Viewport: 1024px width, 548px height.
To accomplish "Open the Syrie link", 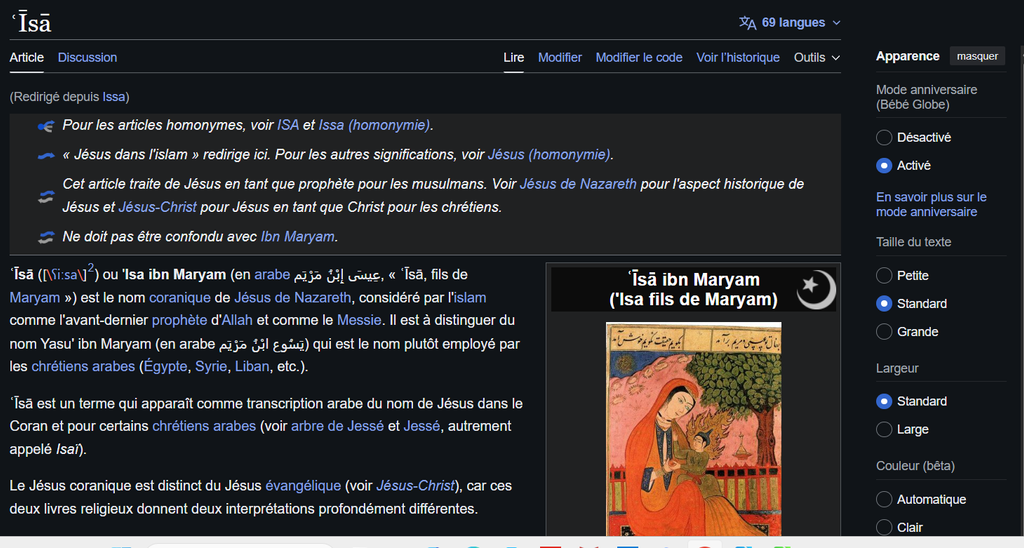I will click(211, 366).
